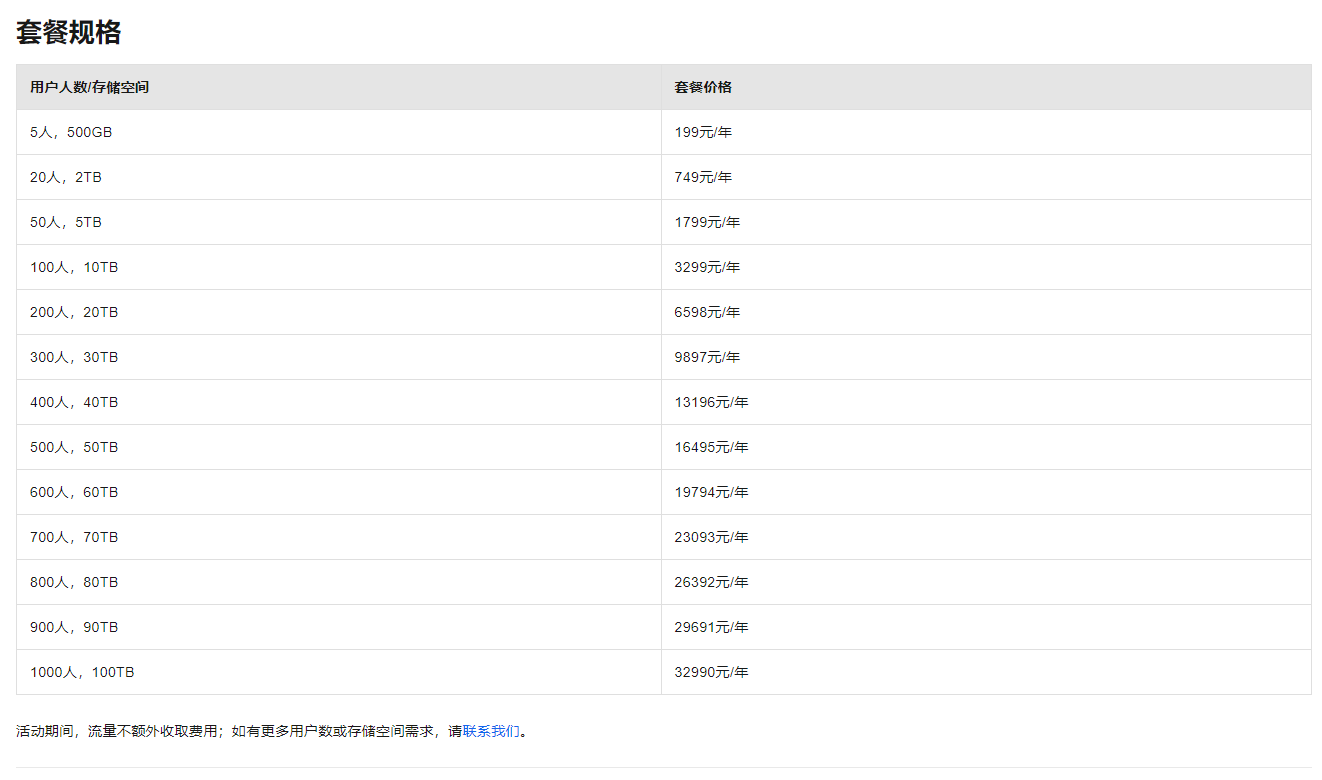Select the 100人，10TB plan cell
Screen dimensions: 1322x780
click(x=74, y=267)
